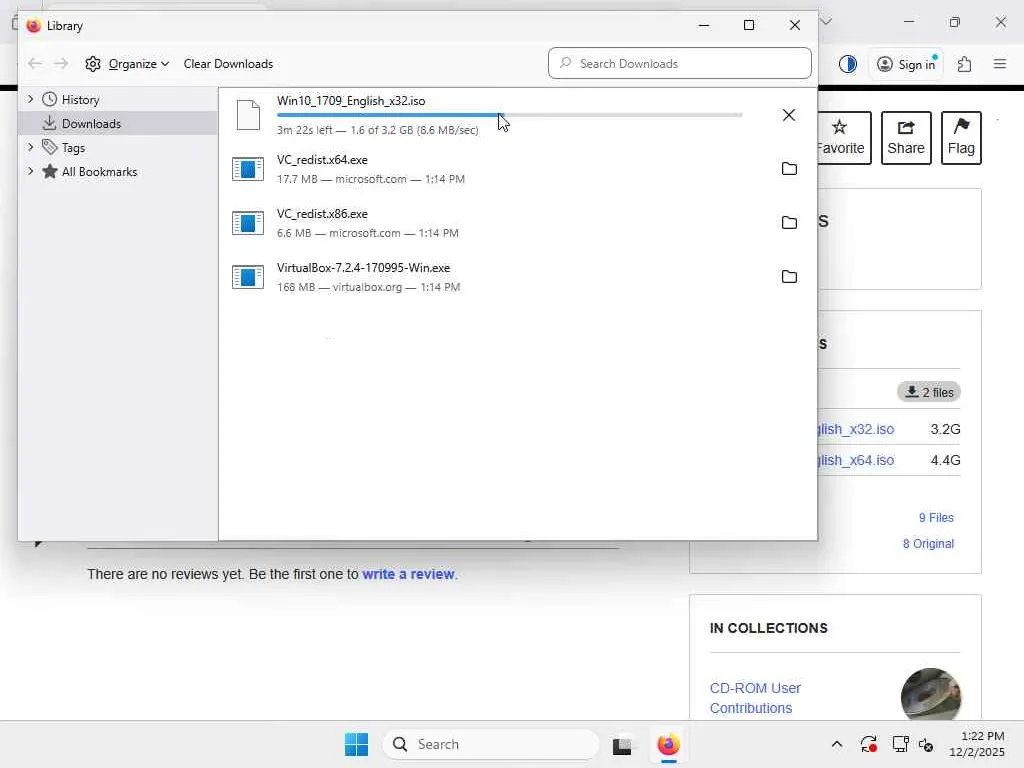Open folder containing VC_redist.x64.exe
1024x768 pixels.
coord(789,168)
